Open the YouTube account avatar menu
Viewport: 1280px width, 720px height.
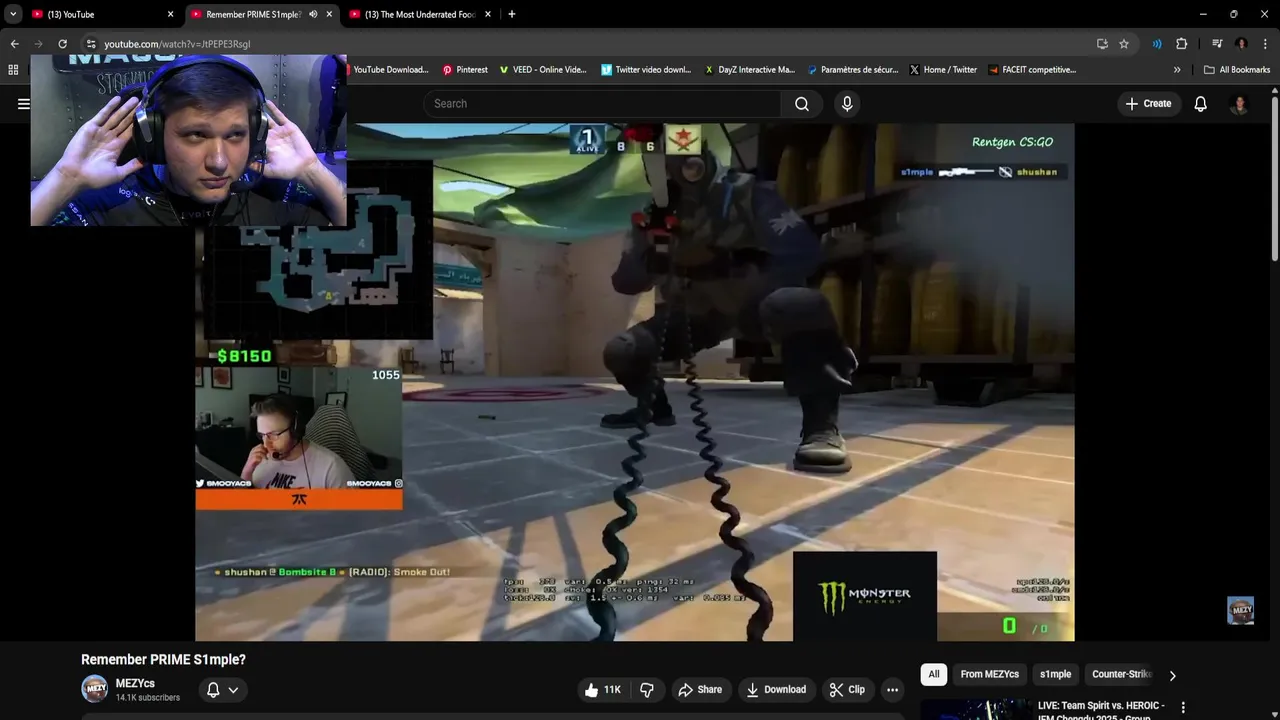pyautogui.click(x=1239, y=104)
